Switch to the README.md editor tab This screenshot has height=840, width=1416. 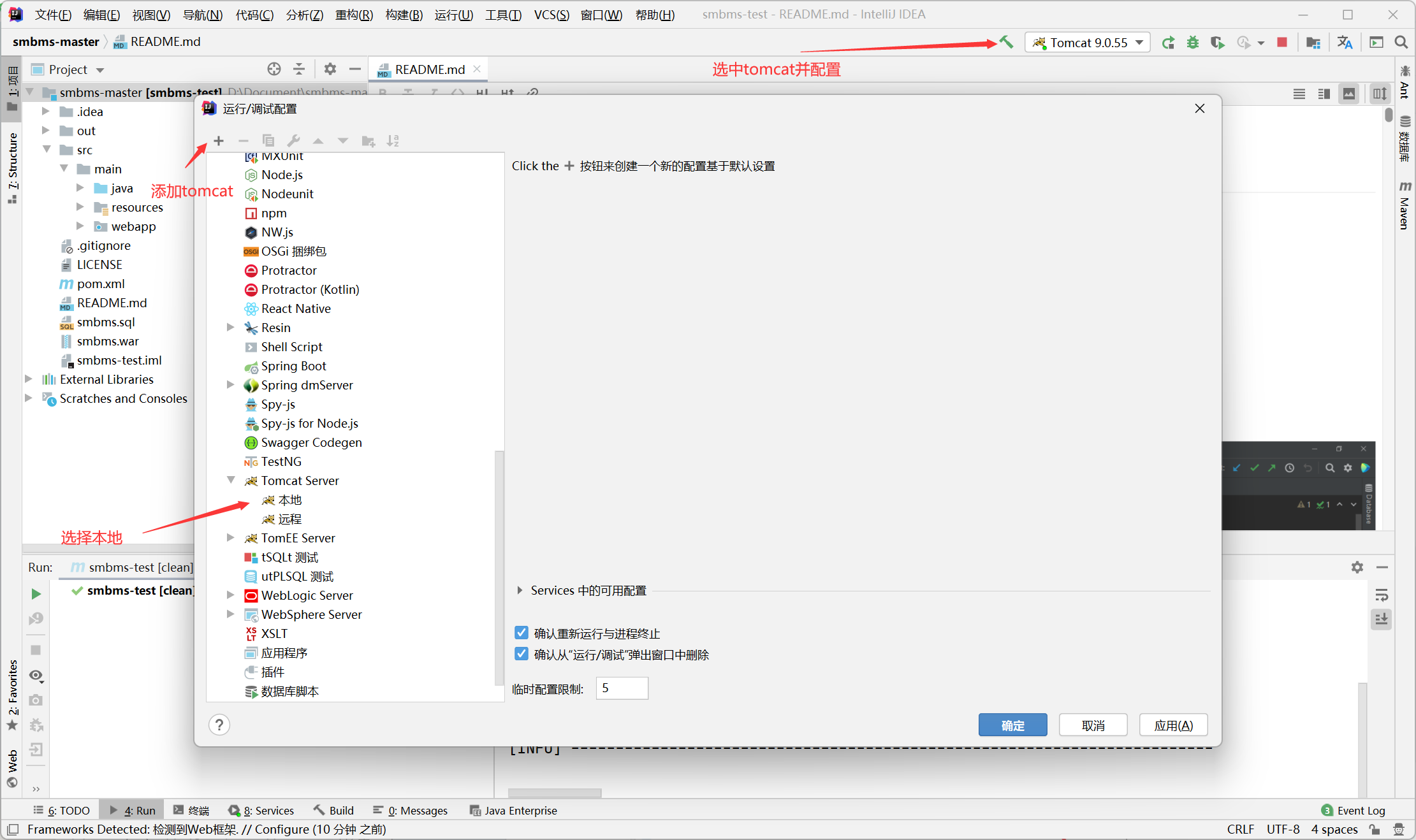click(x=429, y=69)
